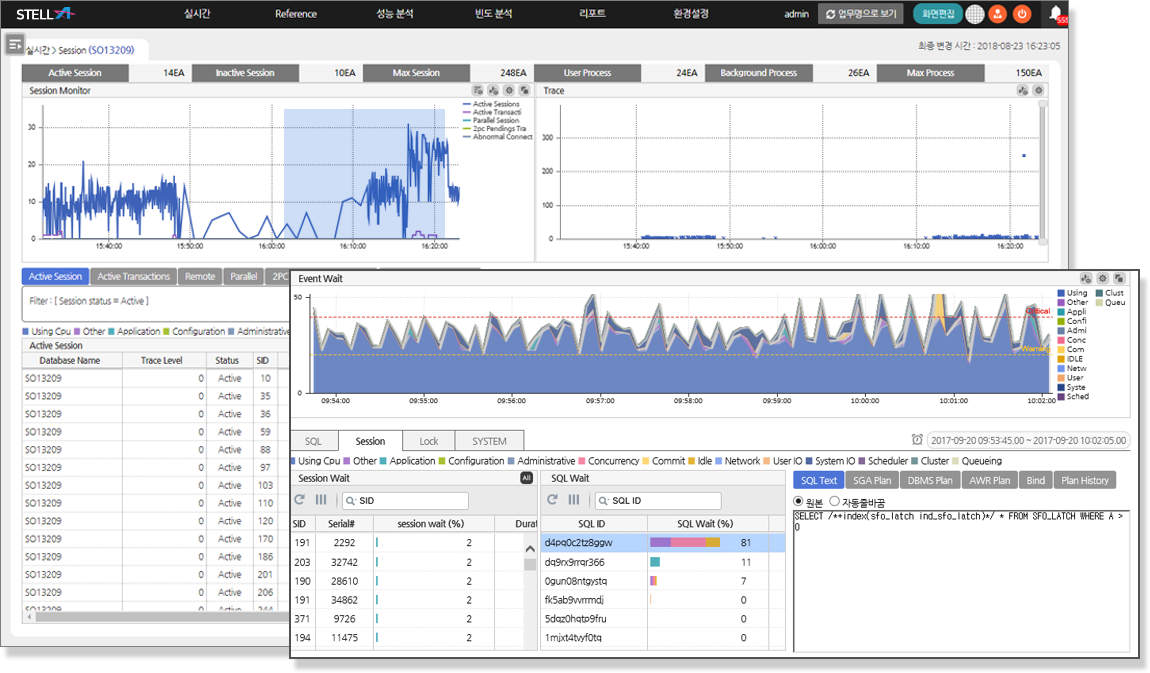1150x673 pixels.
Task: Open Session Monitor gear settings
Action: click(x=509, y=90)
